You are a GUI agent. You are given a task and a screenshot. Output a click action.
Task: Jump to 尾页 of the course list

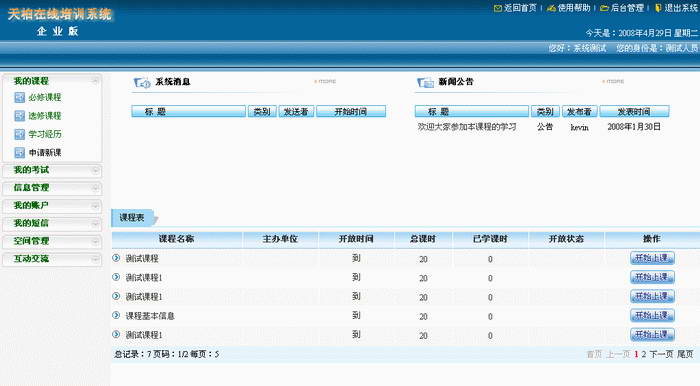pyautogui.click(x=685, y=354)
